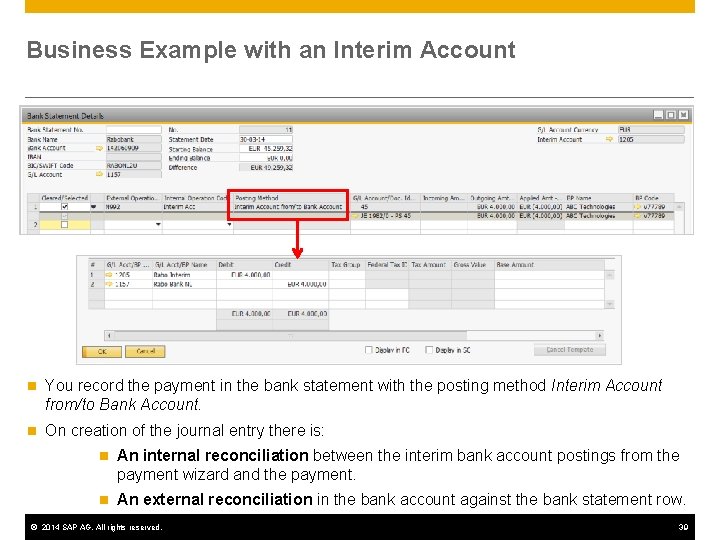Viewport: 720px width, 540px height.
Task: Click the Difference value field
Action: coord(265,168)
